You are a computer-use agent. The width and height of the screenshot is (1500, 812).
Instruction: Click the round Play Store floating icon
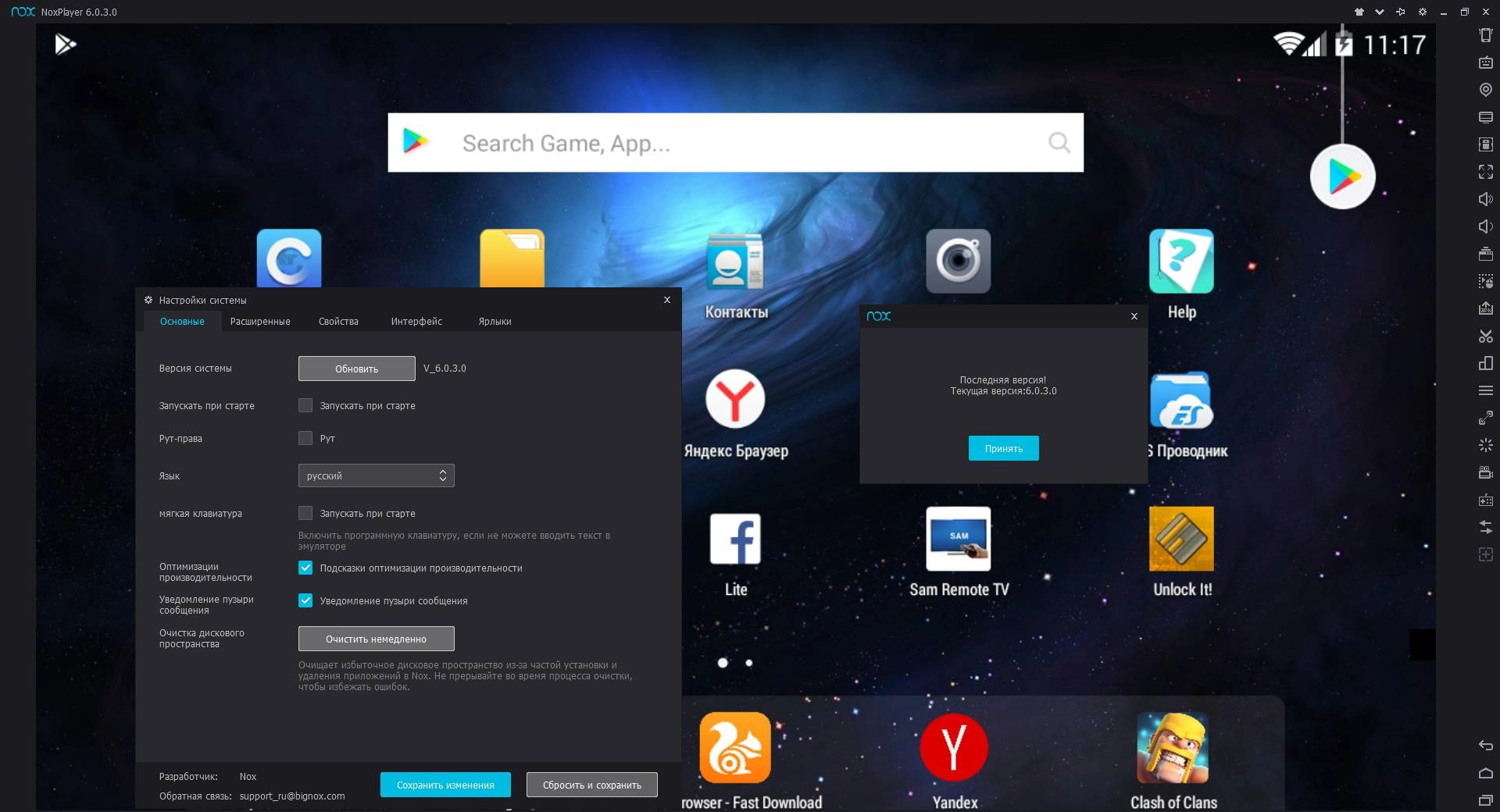(1342, 177)
